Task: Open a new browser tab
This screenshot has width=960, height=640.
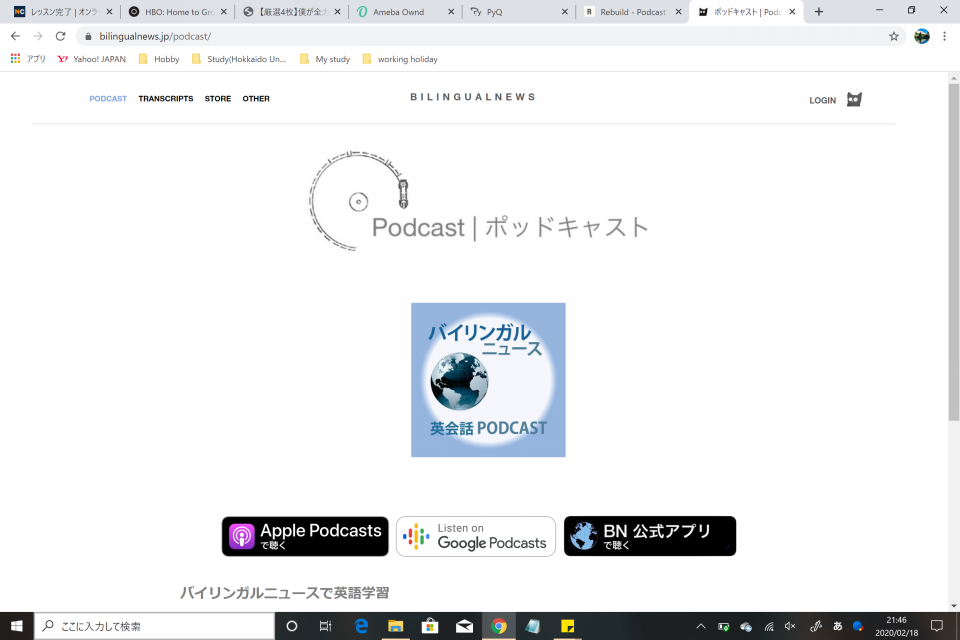Action: pyautogui.click(x=819, y=12)
